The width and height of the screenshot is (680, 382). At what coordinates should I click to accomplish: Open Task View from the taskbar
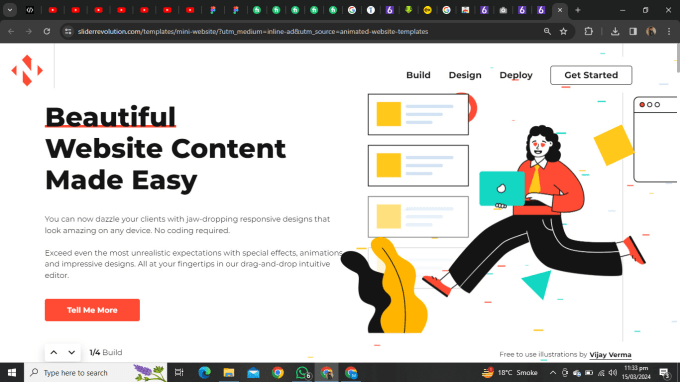click(179, 372)
